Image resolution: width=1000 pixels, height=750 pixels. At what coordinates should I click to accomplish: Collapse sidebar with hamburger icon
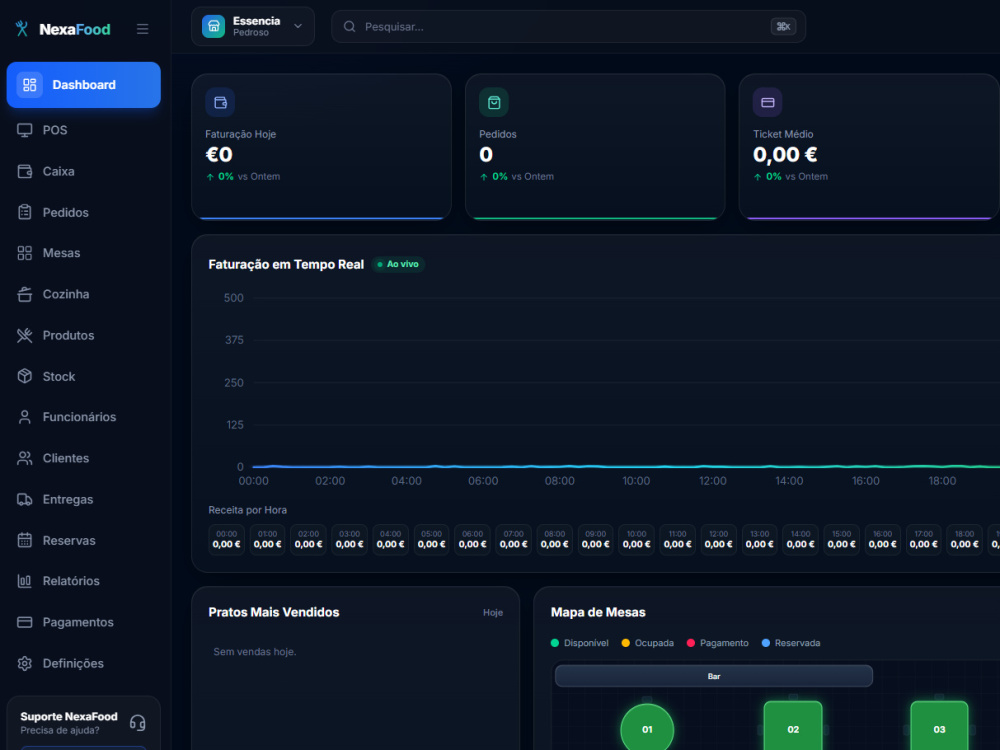(x=143, y=29)
